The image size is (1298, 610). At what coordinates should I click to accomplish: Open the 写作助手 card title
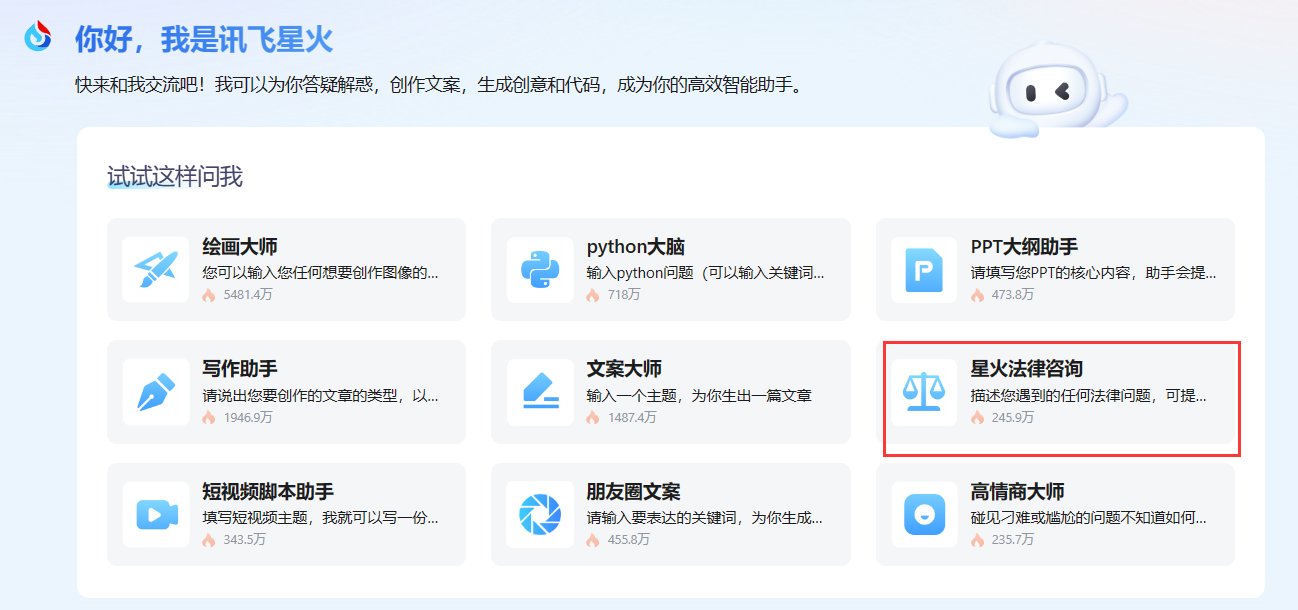[240, 369]
